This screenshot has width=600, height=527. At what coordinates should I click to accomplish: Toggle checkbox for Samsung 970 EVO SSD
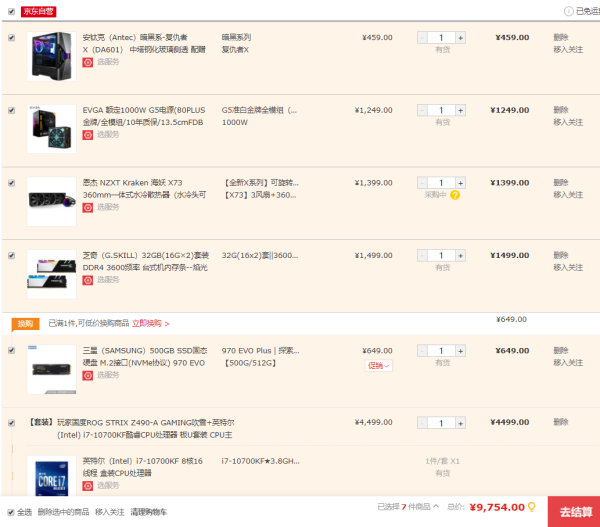(11, 350)
